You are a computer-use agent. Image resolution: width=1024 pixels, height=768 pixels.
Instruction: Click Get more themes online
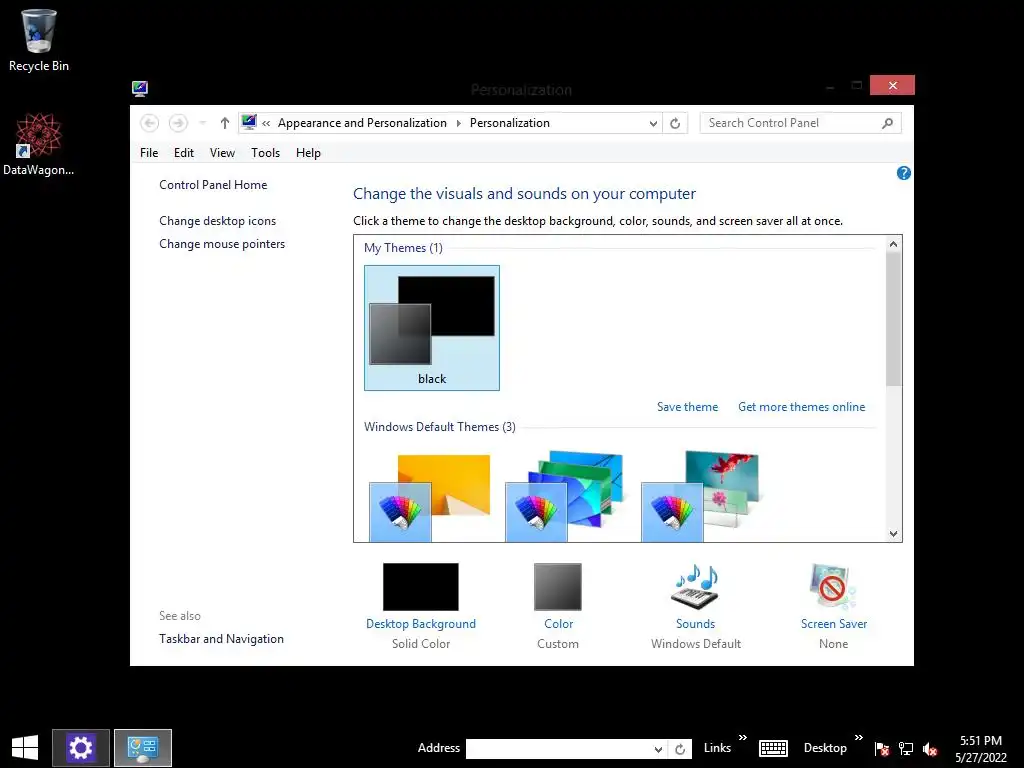click(801, 407)
